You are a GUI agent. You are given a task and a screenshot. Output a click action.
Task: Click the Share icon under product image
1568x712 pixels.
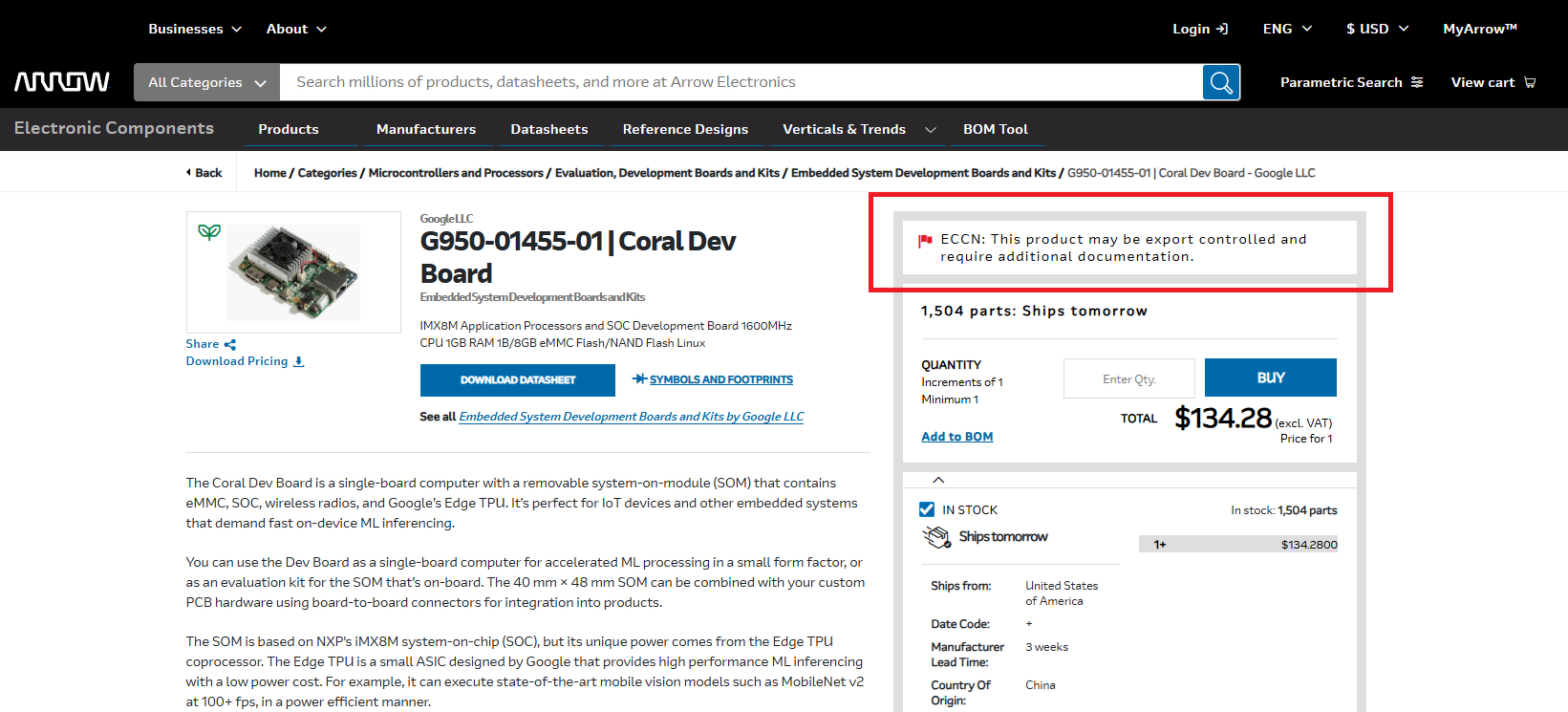[230, 344]
